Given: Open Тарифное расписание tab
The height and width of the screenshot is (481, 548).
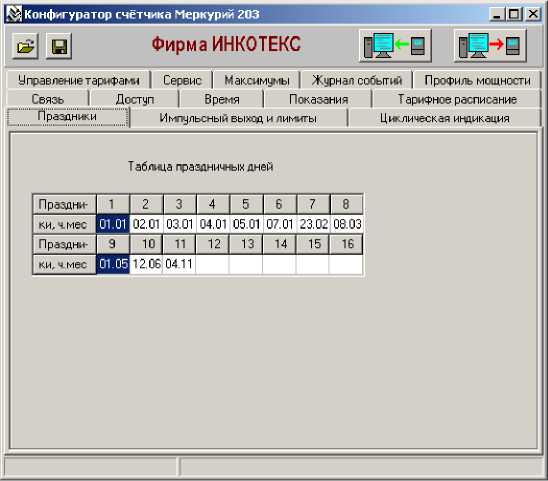Looking at the screenshot, I should (457, 99).
